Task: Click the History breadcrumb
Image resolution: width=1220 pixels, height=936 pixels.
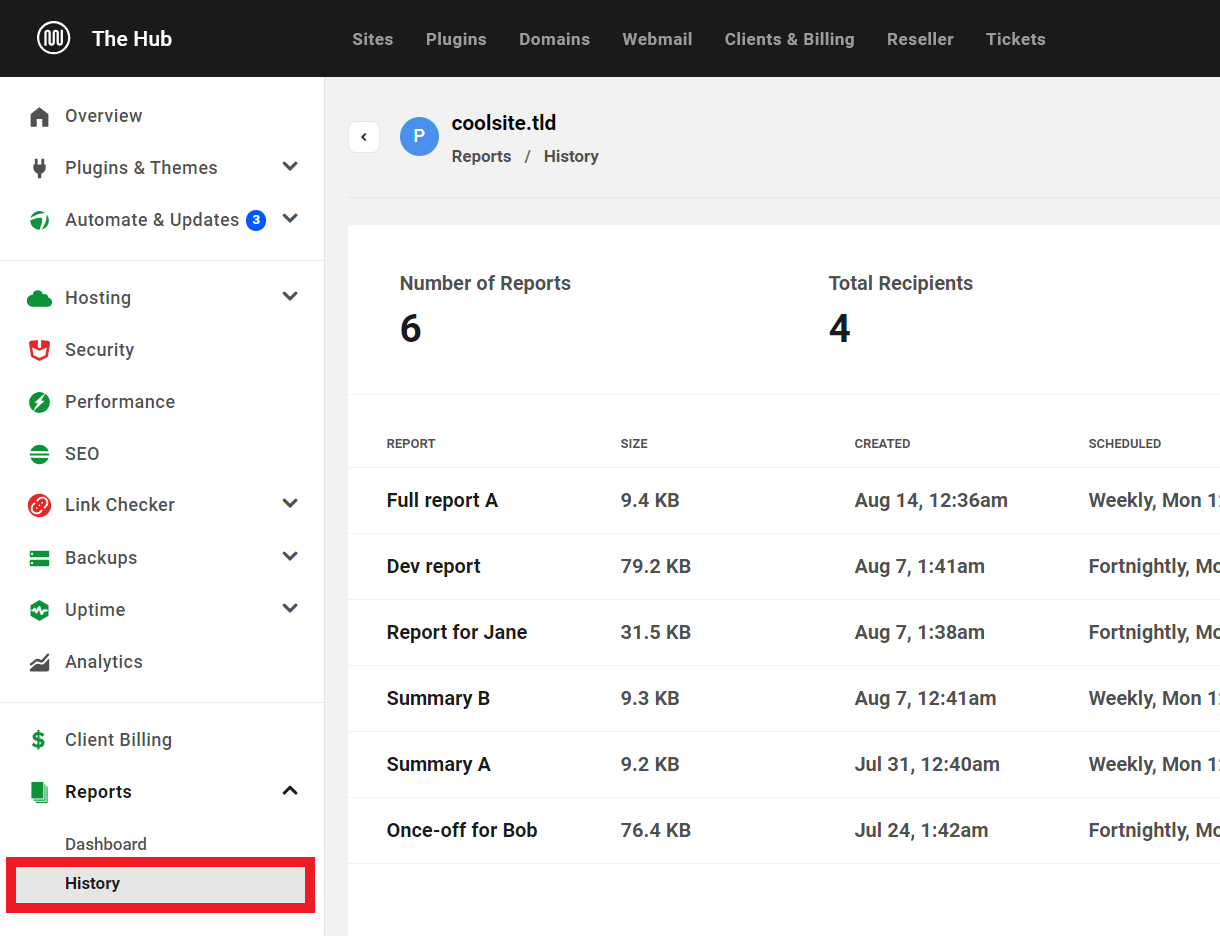Action: point(571,156)
